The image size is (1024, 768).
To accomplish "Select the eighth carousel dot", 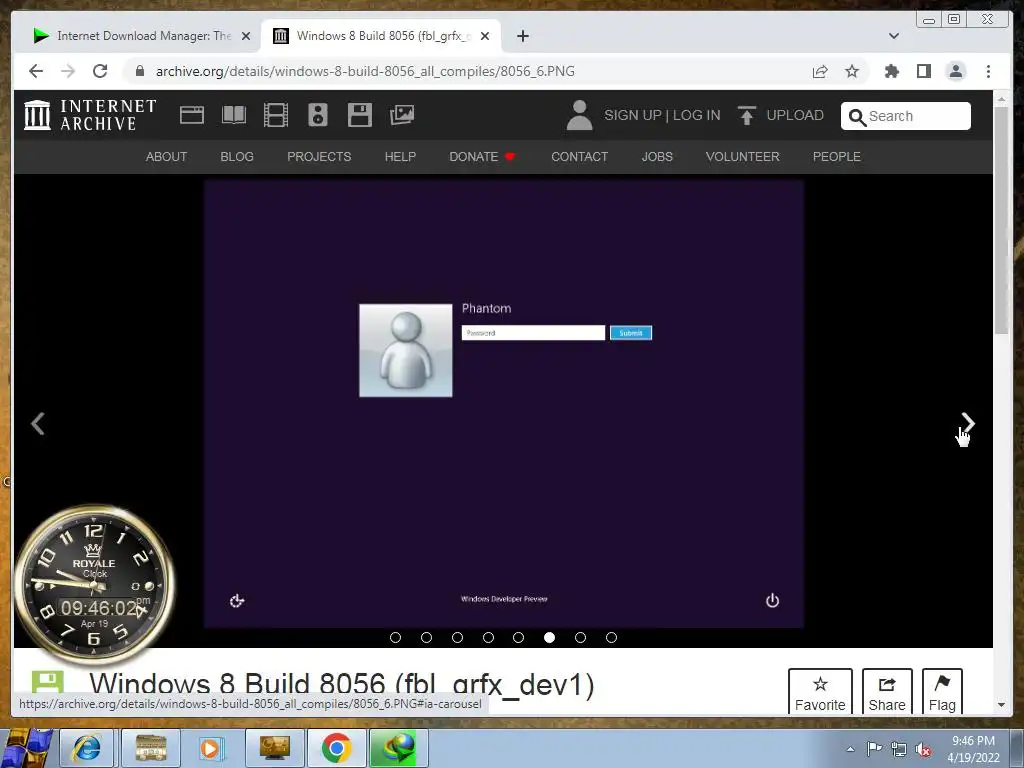I will click(611, 637).
